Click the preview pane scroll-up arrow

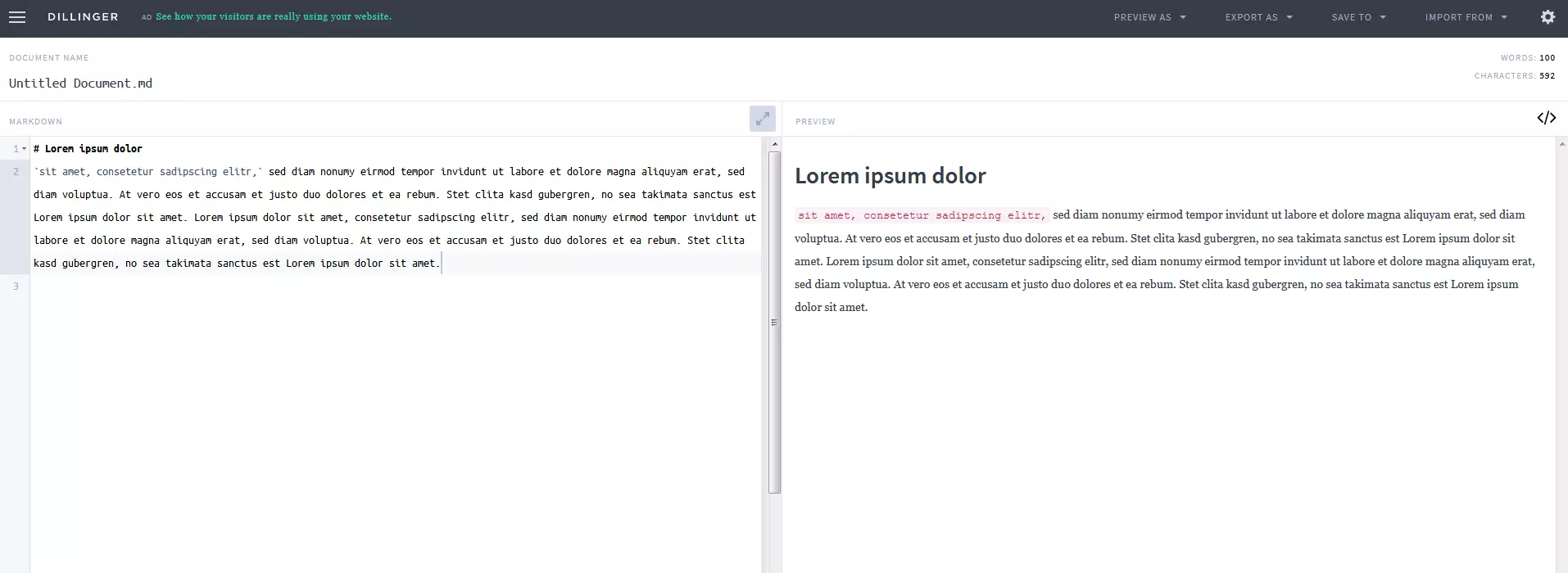[1561, 145]
